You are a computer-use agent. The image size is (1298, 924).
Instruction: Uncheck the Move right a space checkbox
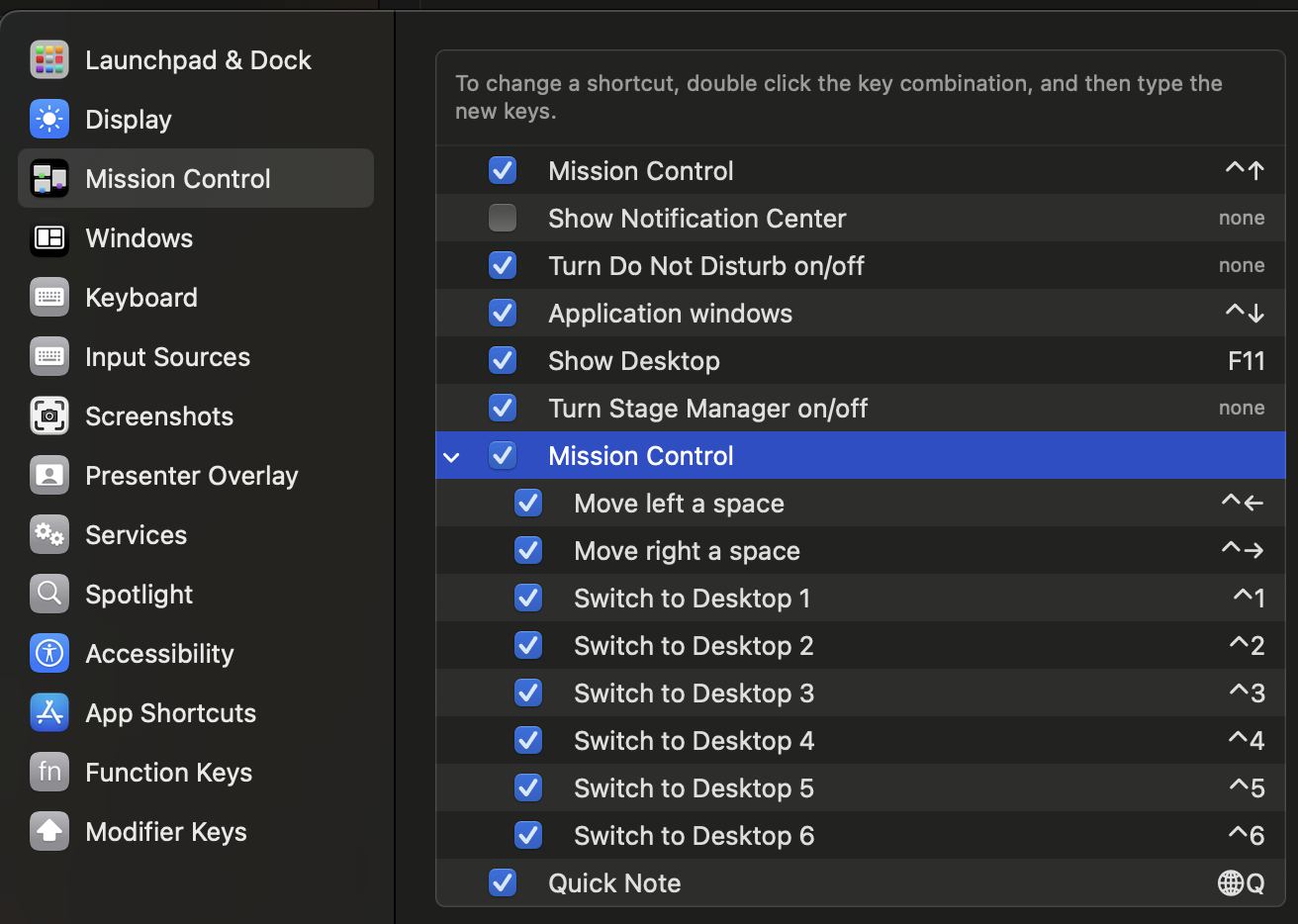point(528,550)
